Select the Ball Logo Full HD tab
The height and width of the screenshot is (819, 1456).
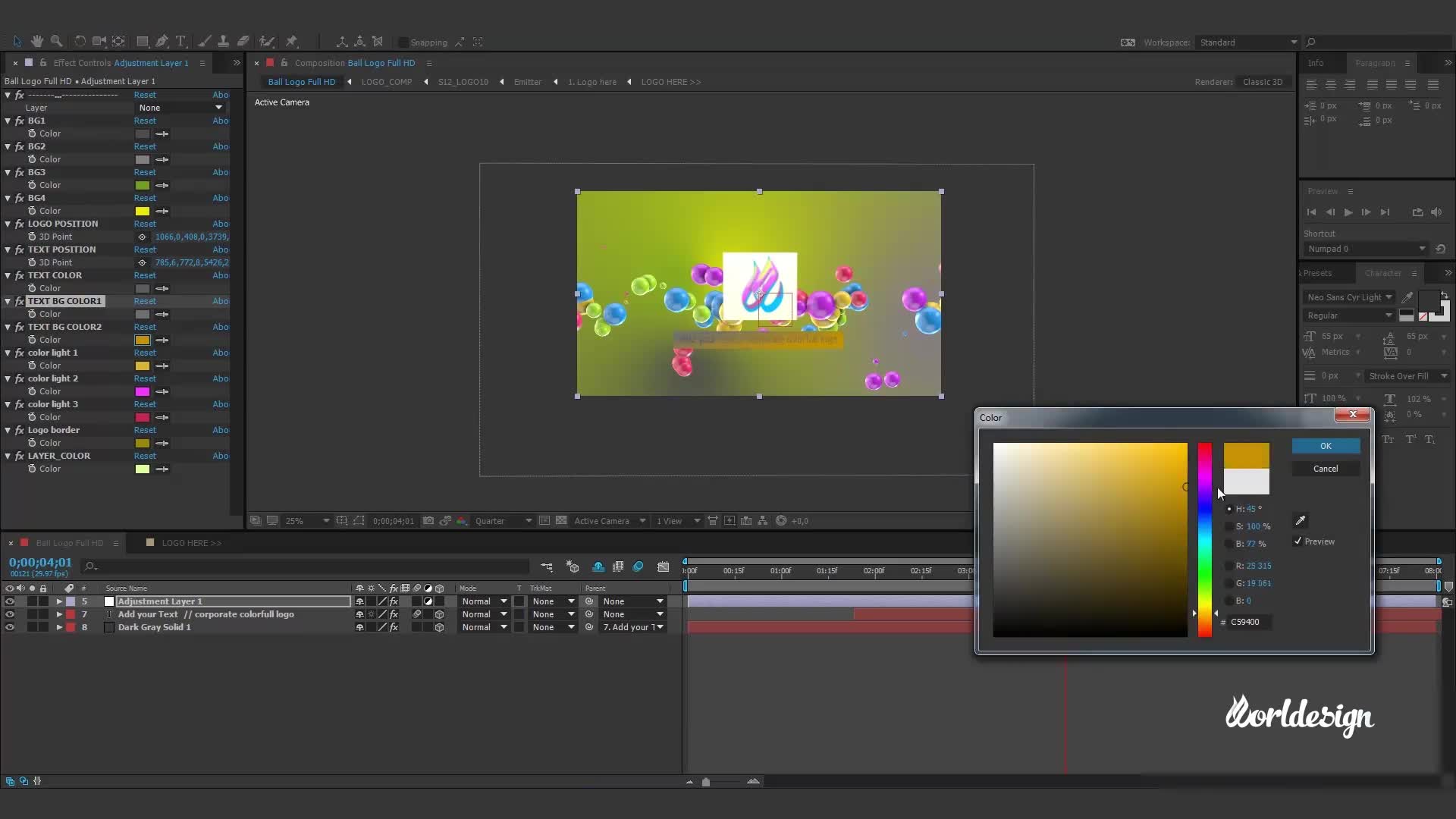[x=68, y=542]
